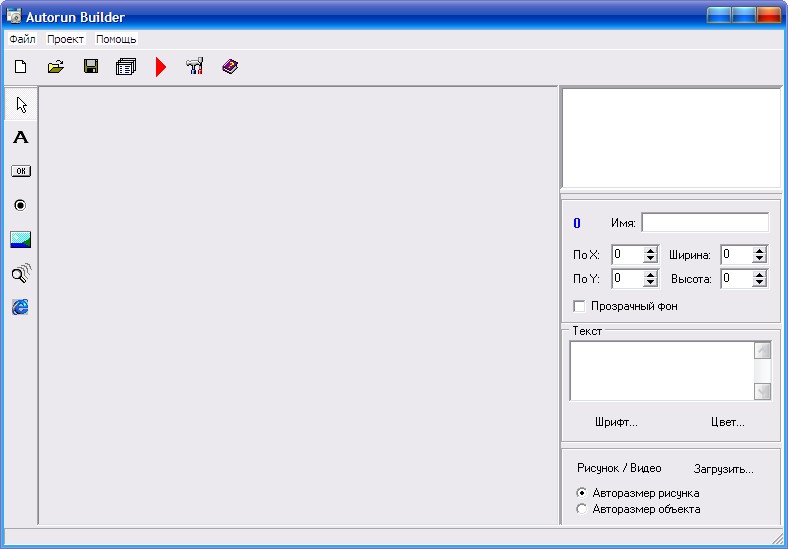This screenshot has height=549, width=788.
Task: Save project with the floppy disk icon
Action: pyautogui.click(x=91, y=66)
